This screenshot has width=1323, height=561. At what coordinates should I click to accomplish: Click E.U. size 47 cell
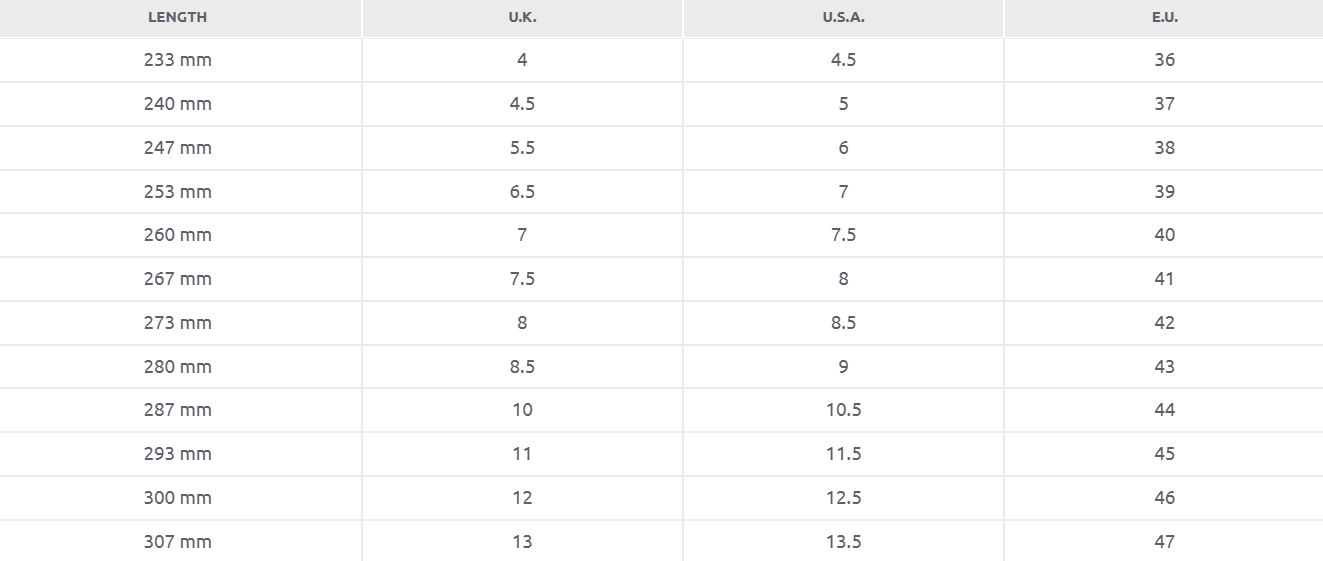point(1164,542)
